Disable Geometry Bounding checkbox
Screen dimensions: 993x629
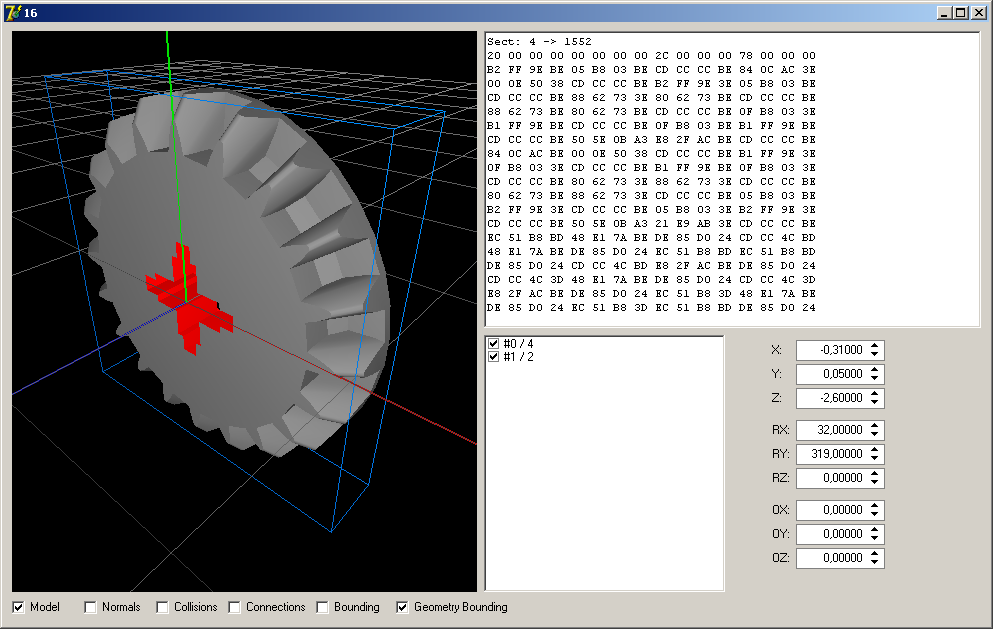point(403,607)
